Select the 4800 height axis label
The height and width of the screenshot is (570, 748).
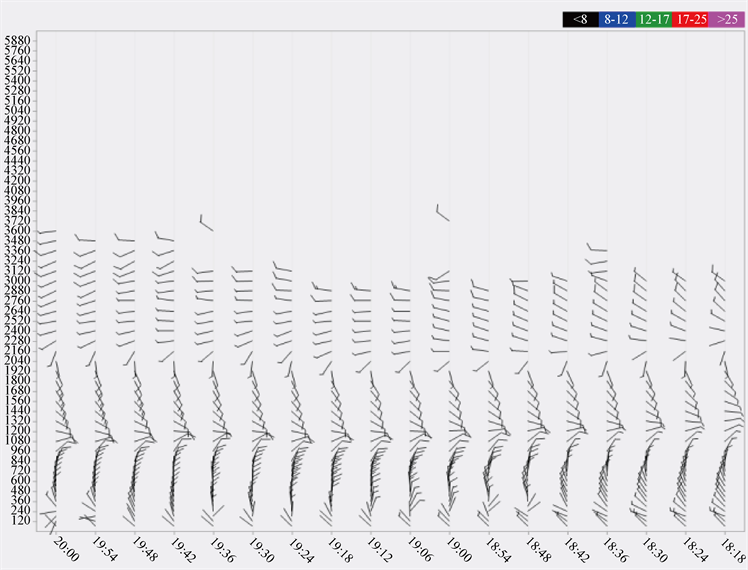[x=19, y=130]
